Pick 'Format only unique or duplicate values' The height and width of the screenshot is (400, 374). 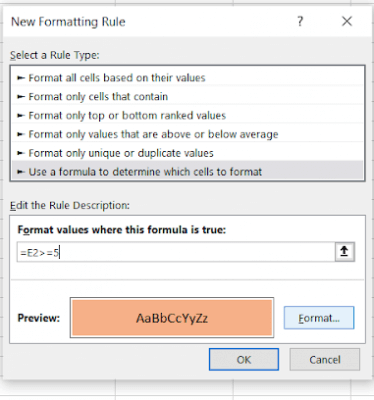coord(187,153)
